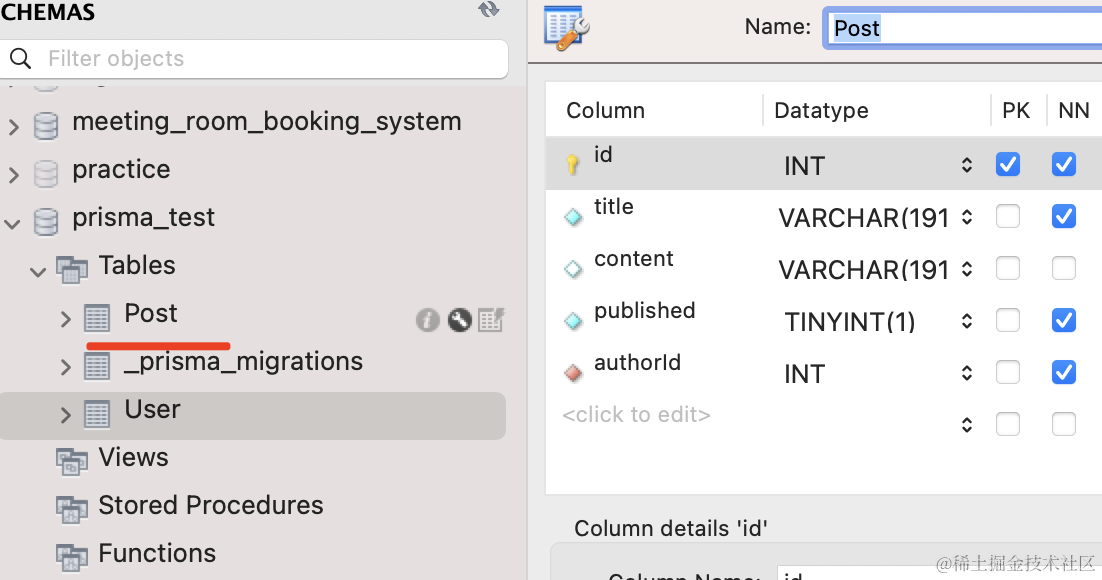Viewport: 1102px width, 580px height.
Task: Click the primary key icon for id
Action: pos(573,165)
